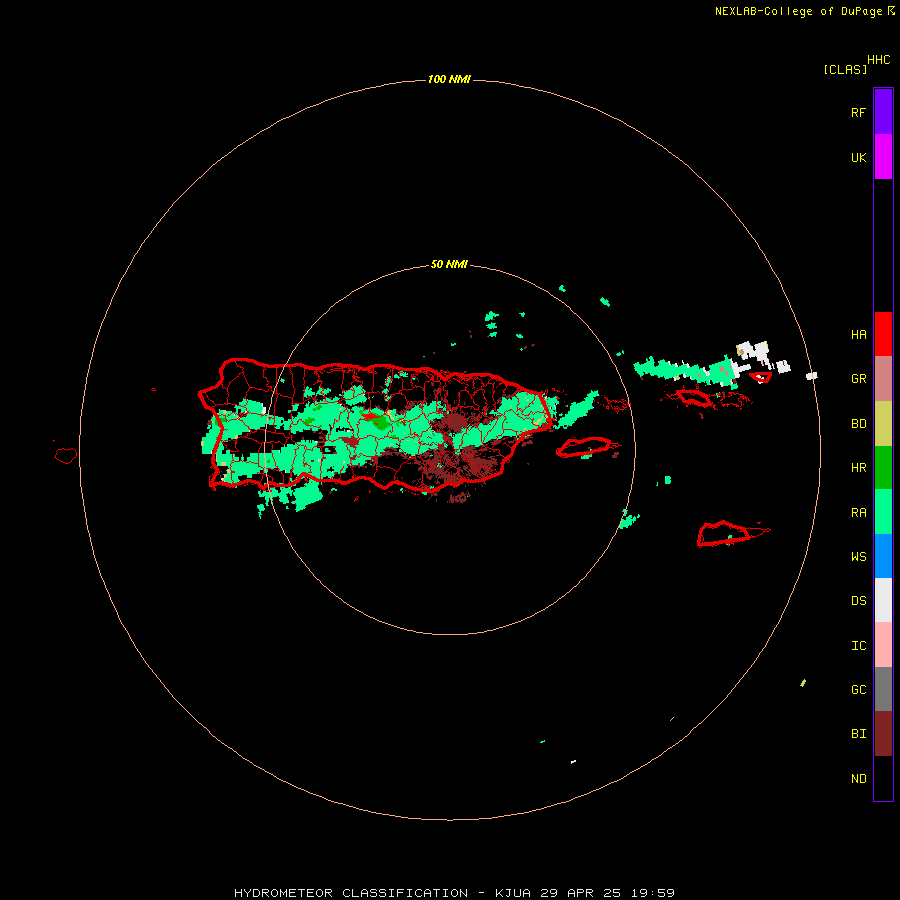Click the GC legend label
Image resolution: width=900 pixels, height=900 pixels.
858,690
